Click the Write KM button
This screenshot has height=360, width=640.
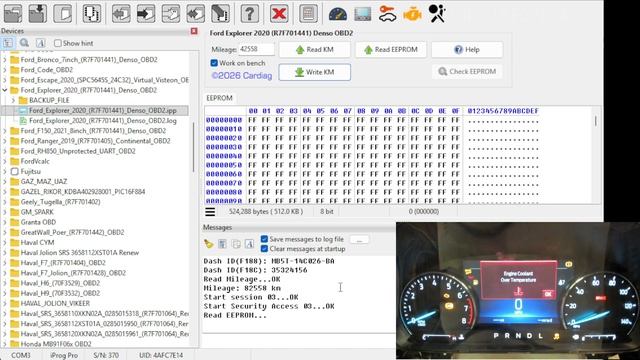coord(314,72)
